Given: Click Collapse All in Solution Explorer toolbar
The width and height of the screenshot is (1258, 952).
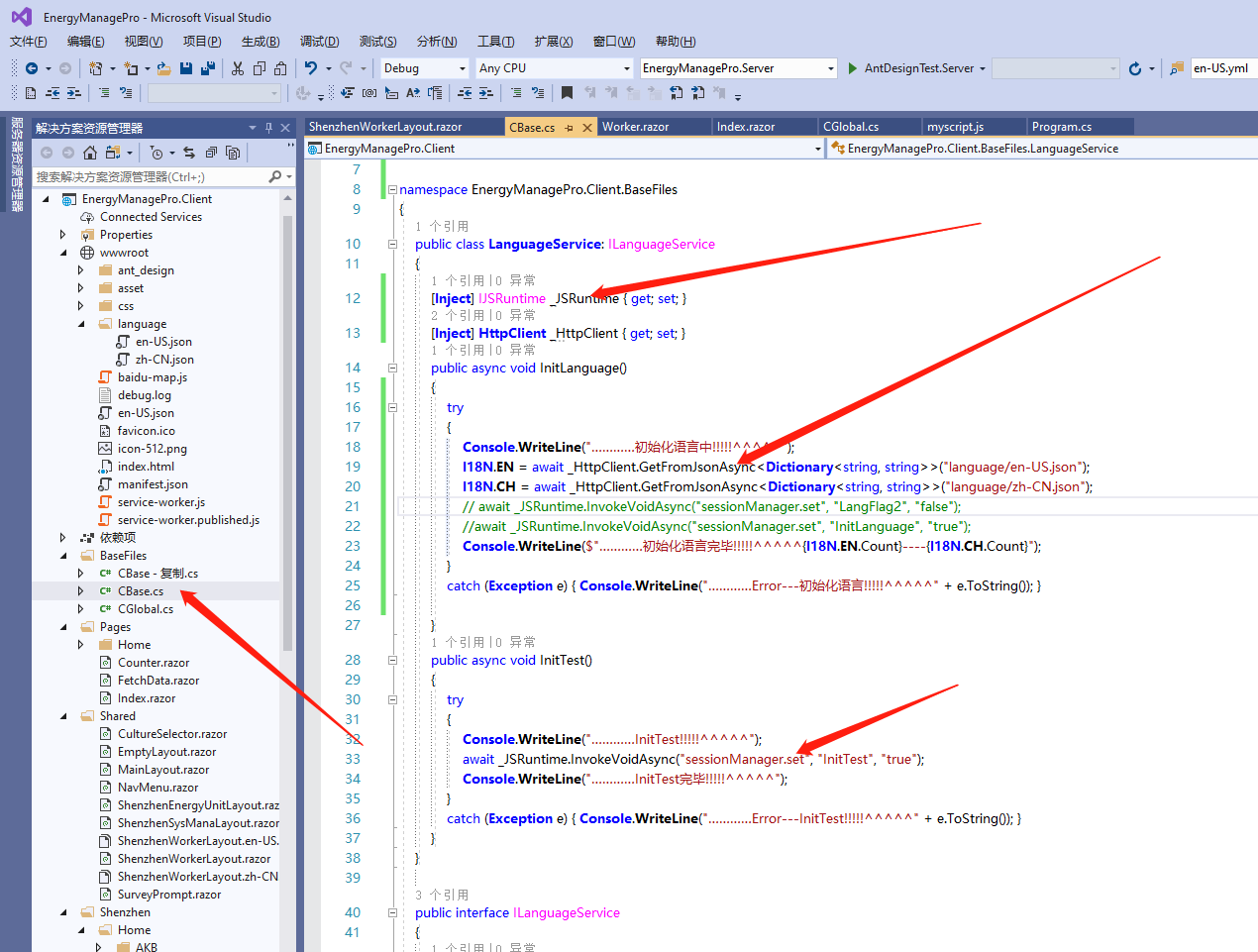Looking at the screenshot, I should point(211,153).
